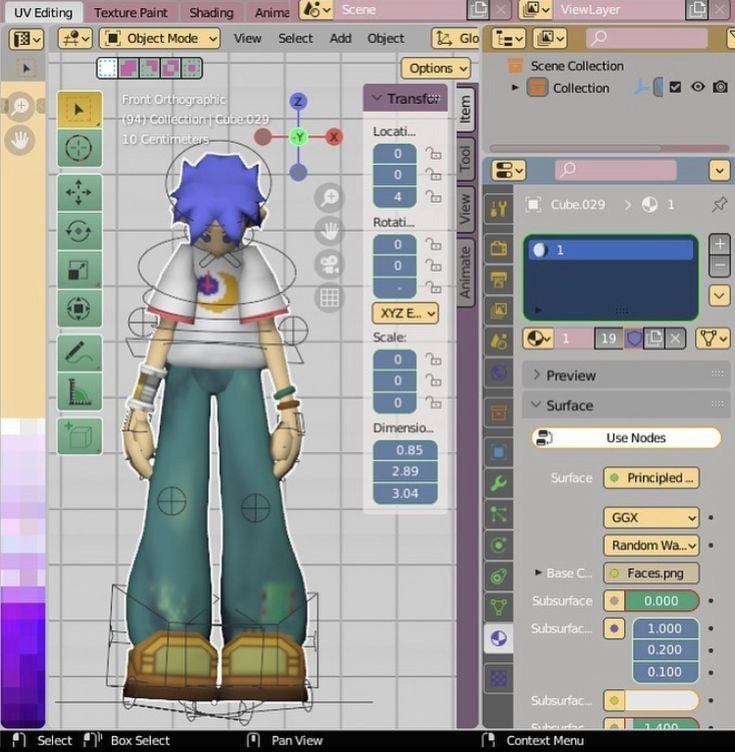Click the zoom magnifier gizmo in the viewport
735x752 pixels.
[329, 198]
